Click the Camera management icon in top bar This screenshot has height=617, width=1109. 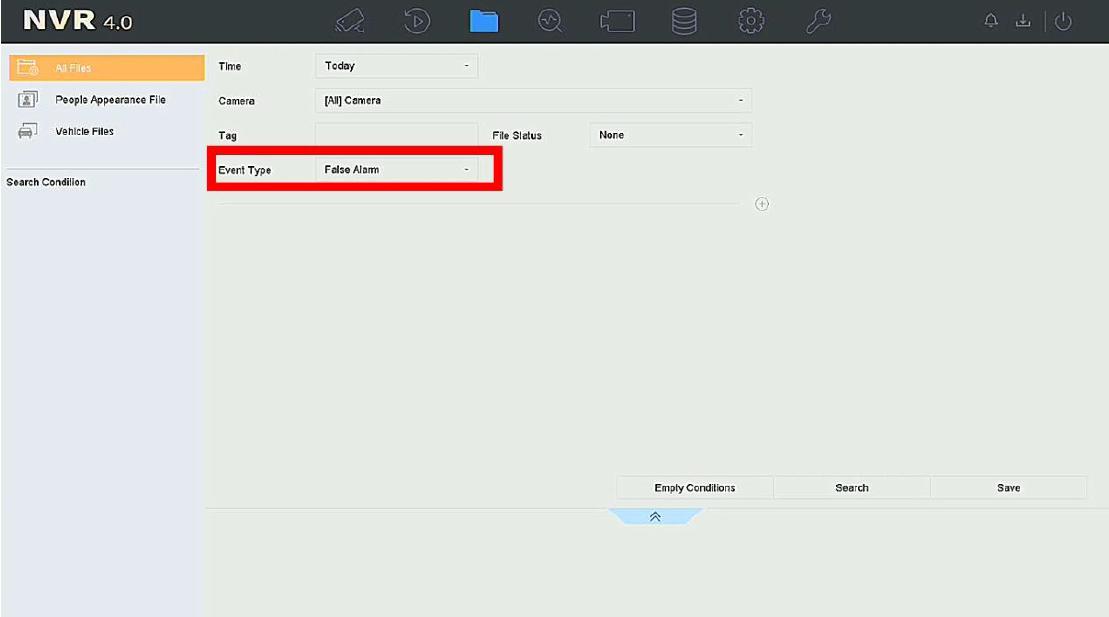coord(617,21)
